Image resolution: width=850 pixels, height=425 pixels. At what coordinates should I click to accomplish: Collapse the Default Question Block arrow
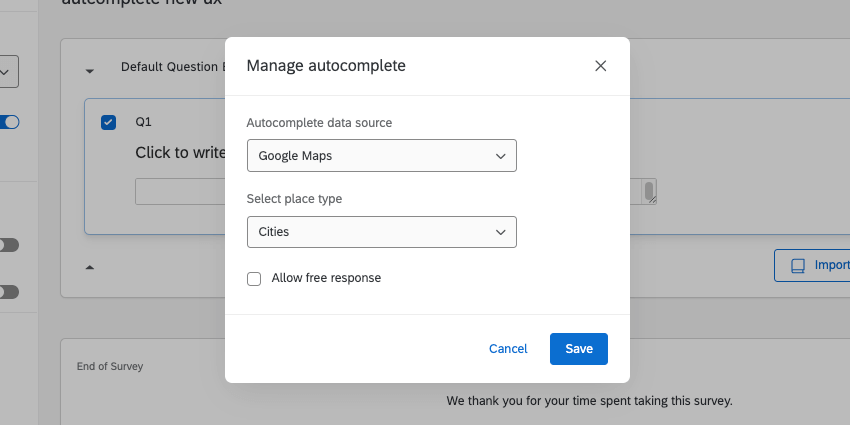(x=90, y=71)
